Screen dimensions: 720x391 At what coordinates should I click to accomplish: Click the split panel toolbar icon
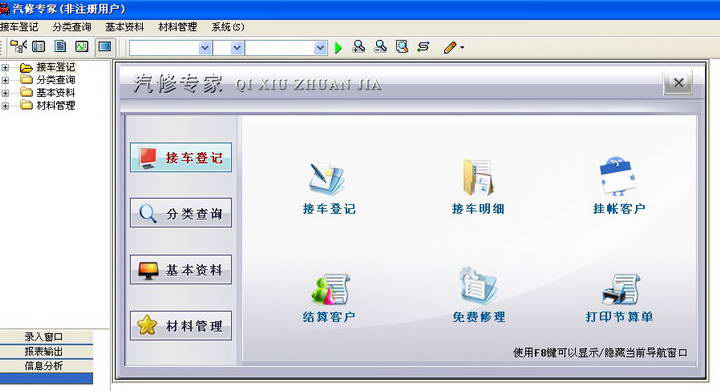(x=39, y=46)
